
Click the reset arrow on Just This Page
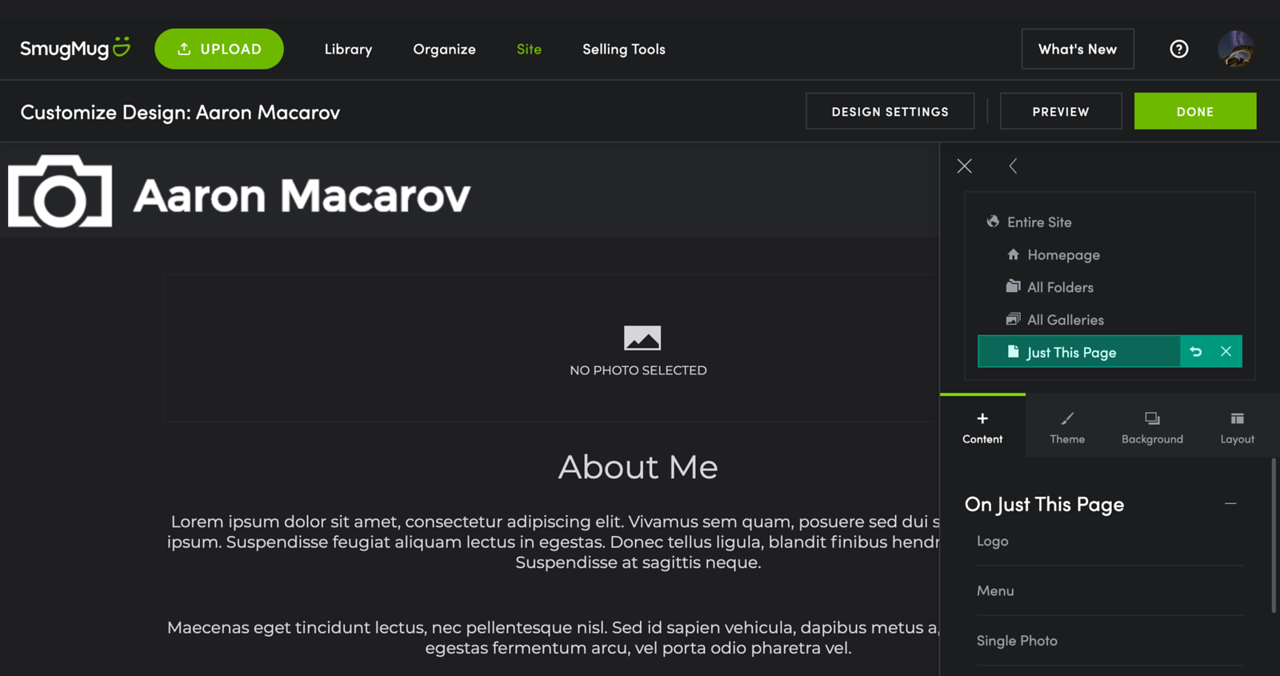[1196, 352]
